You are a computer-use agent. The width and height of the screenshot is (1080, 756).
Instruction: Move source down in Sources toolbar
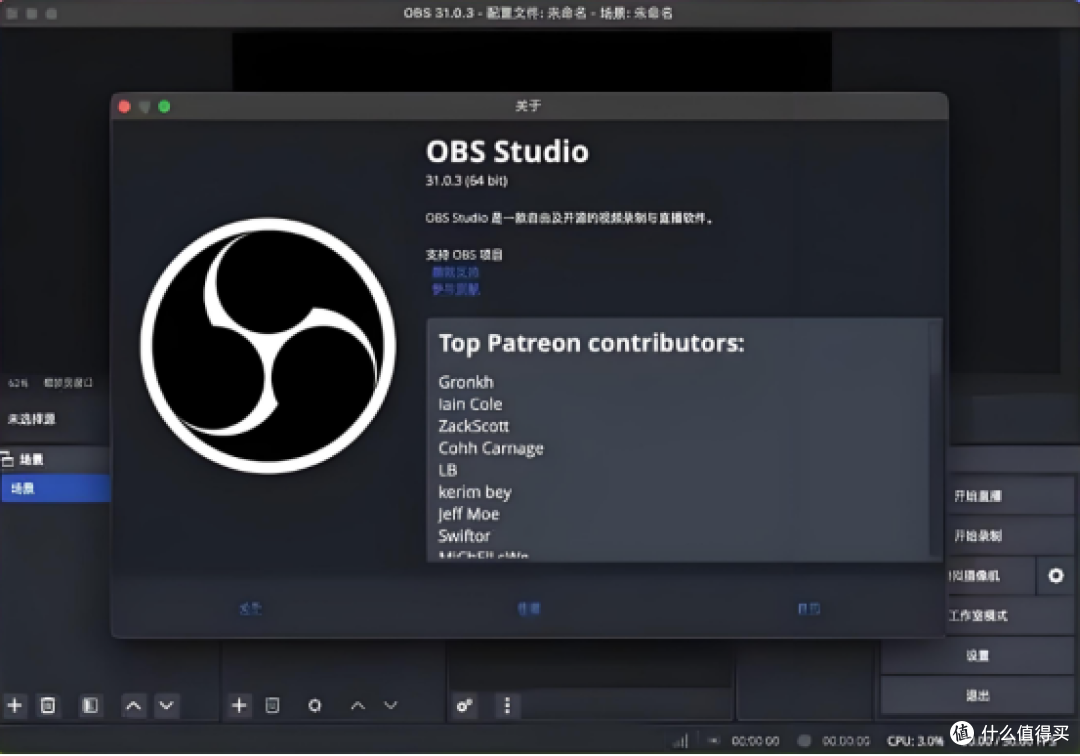coord(391,705)
